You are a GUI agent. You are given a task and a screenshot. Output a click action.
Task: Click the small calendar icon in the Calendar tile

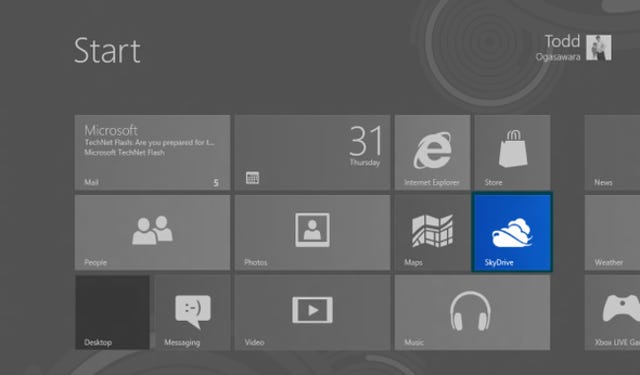[x=252, y=178]
